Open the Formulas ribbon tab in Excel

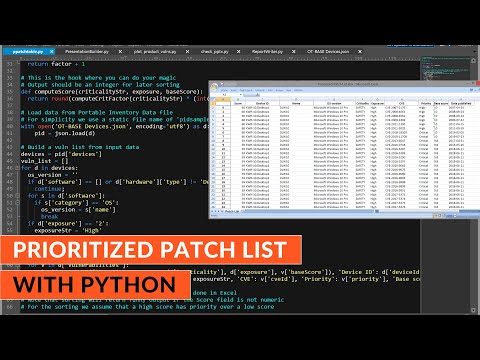click(x=260, y=90)
